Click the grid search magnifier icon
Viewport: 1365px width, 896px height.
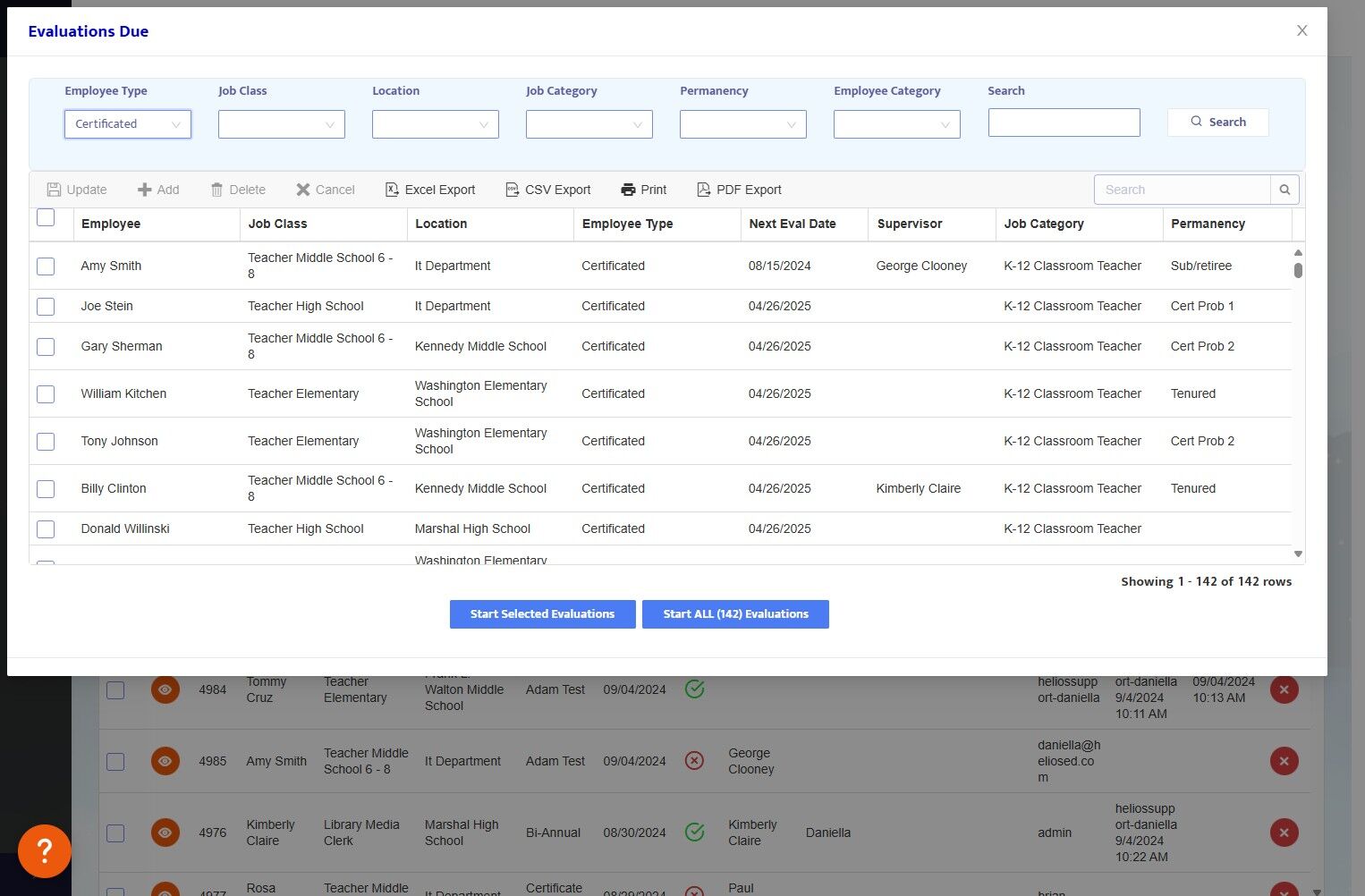[x=1284, y=190]
